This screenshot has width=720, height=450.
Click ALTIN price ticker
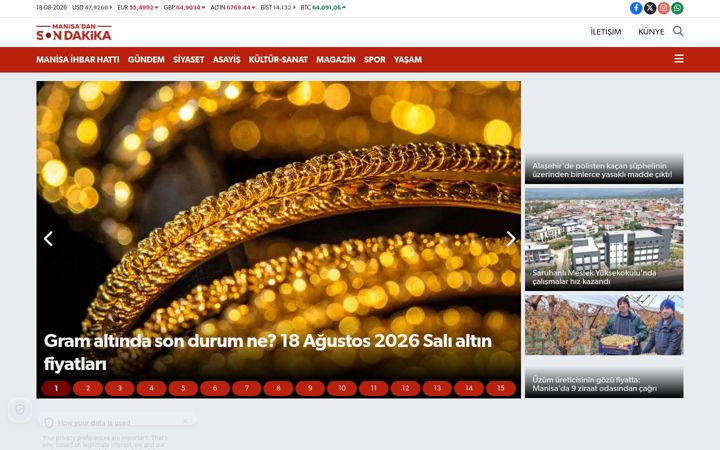(x=233, y=7)
